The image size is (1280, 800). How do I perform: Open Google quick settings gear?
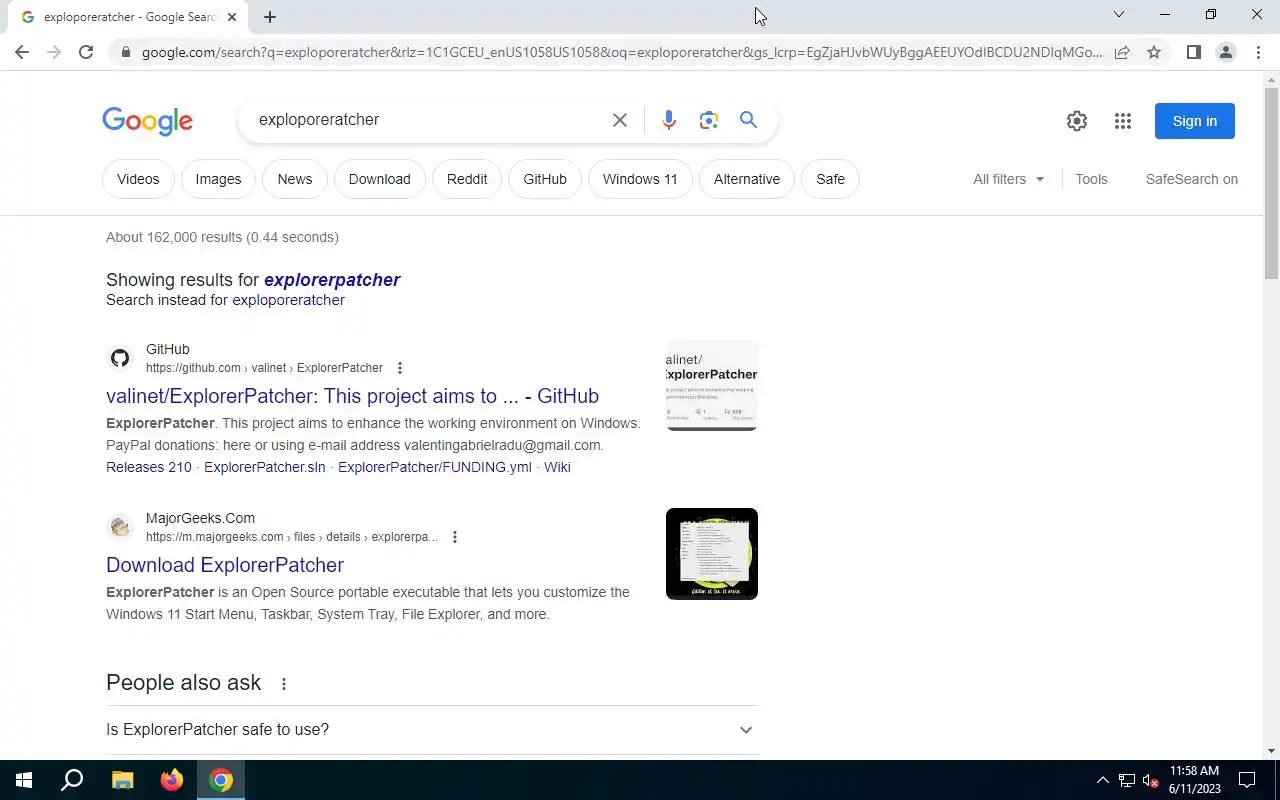(x=1077, y=121)
